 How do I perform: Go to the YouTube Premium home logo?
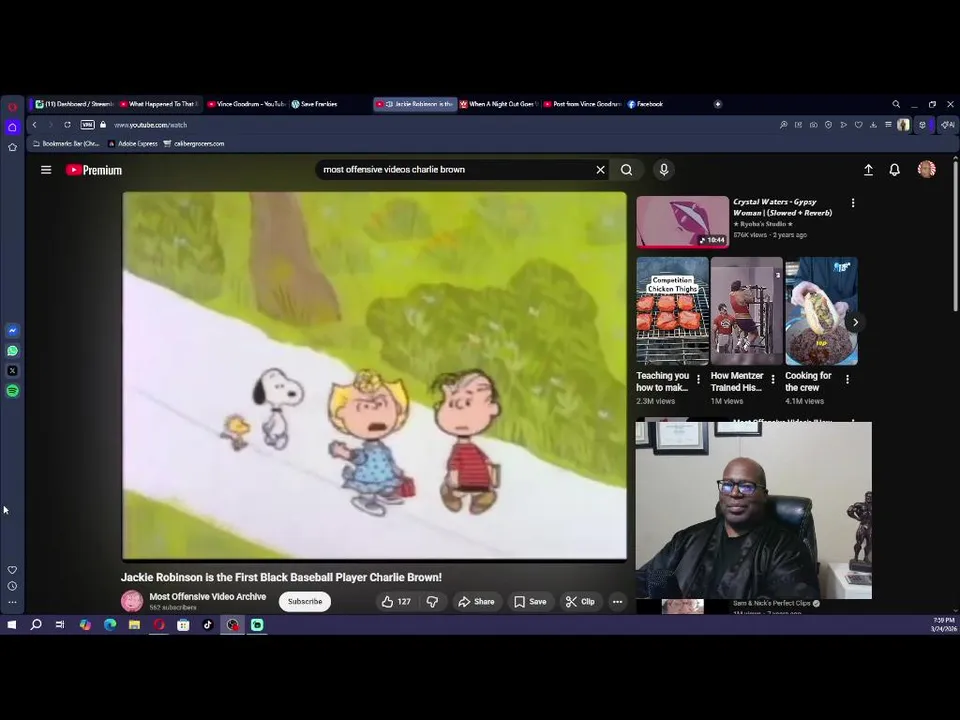pos(94,170)
